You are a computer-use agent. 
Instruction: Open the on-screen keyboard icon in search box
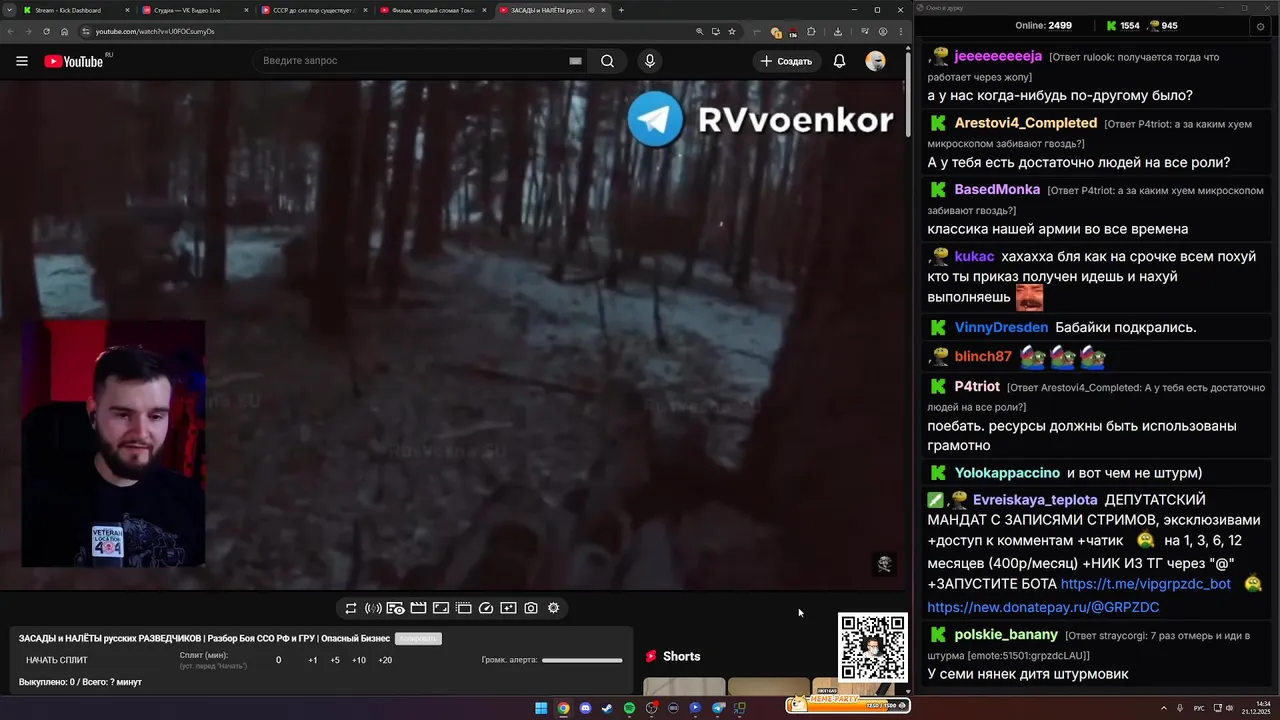point(575,61)
